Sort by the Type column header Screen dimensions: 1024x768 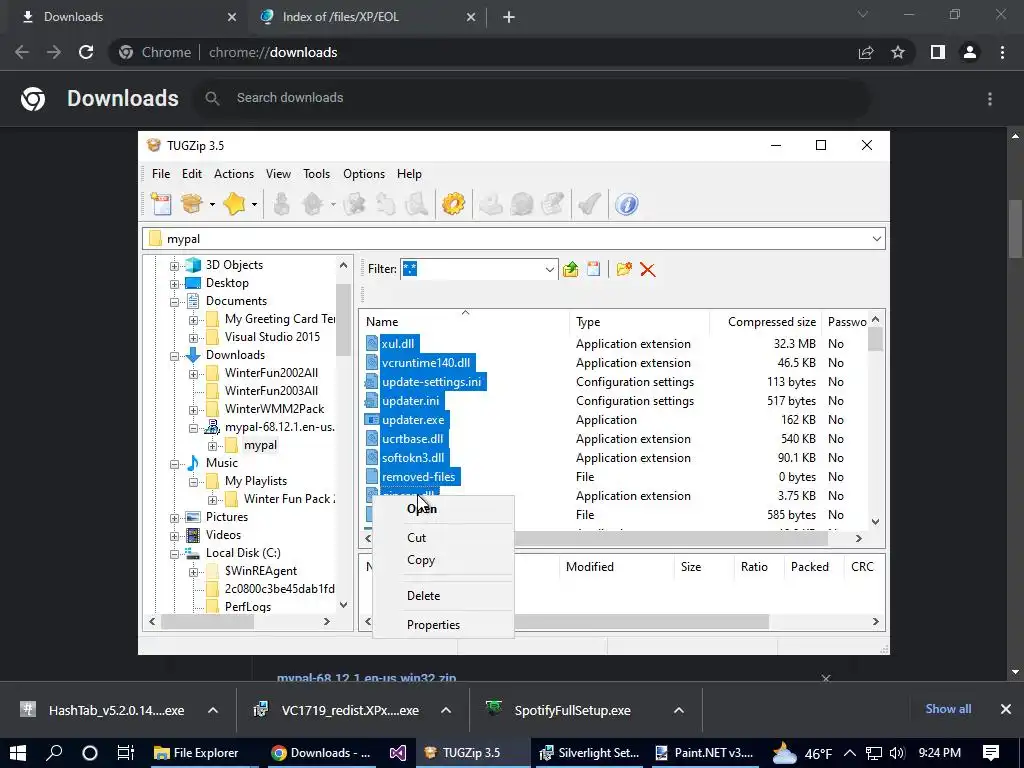point(639,322)
